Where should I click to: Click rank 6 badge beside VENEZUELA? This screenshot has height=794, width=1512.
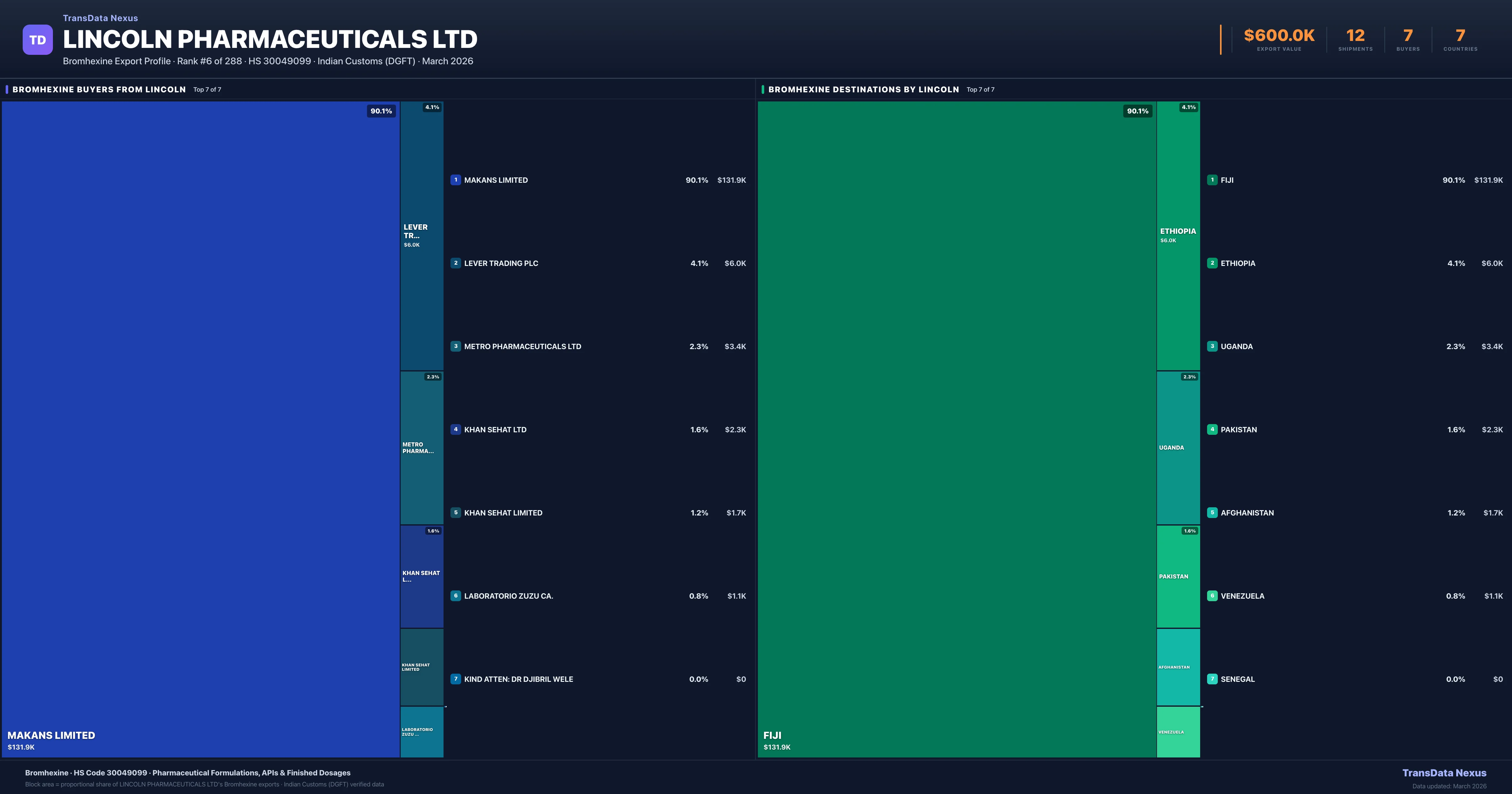(x=1212, y=595)
